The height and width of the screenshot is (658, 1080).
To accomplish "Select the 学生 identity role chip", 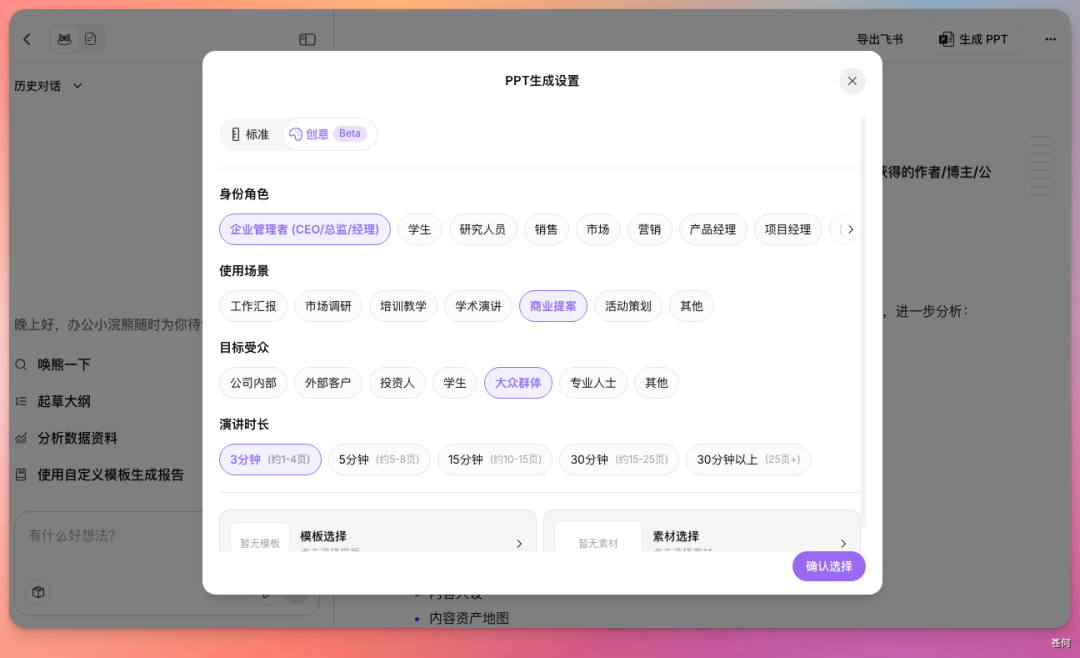I will click(419, 229).
